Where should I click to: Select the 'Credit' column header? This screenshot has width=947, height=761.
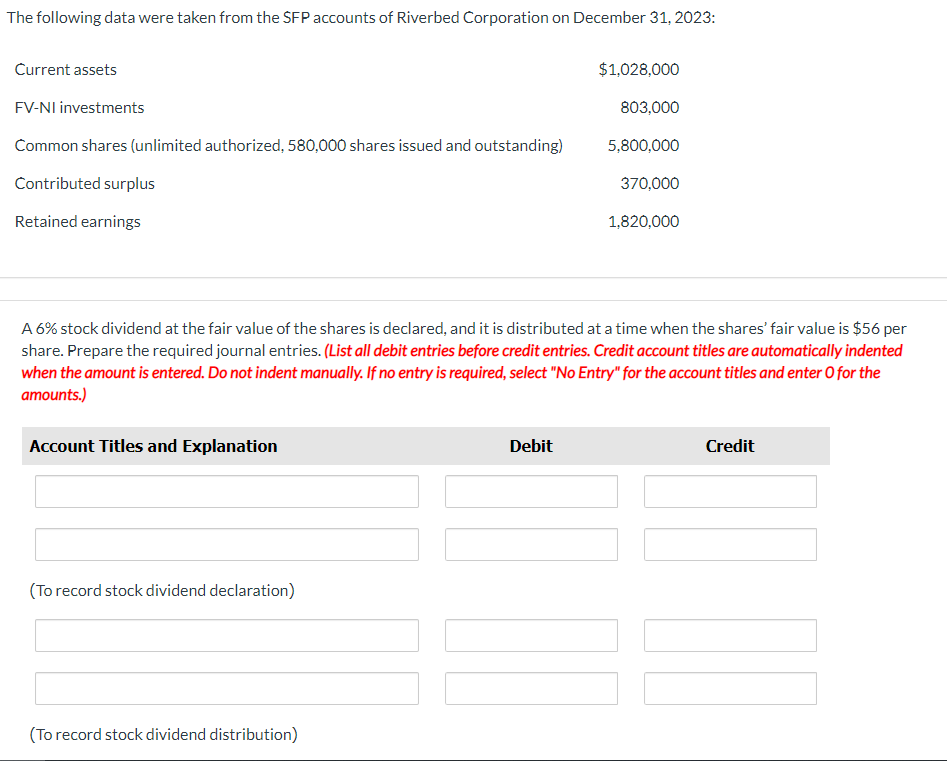click(730, 445)
